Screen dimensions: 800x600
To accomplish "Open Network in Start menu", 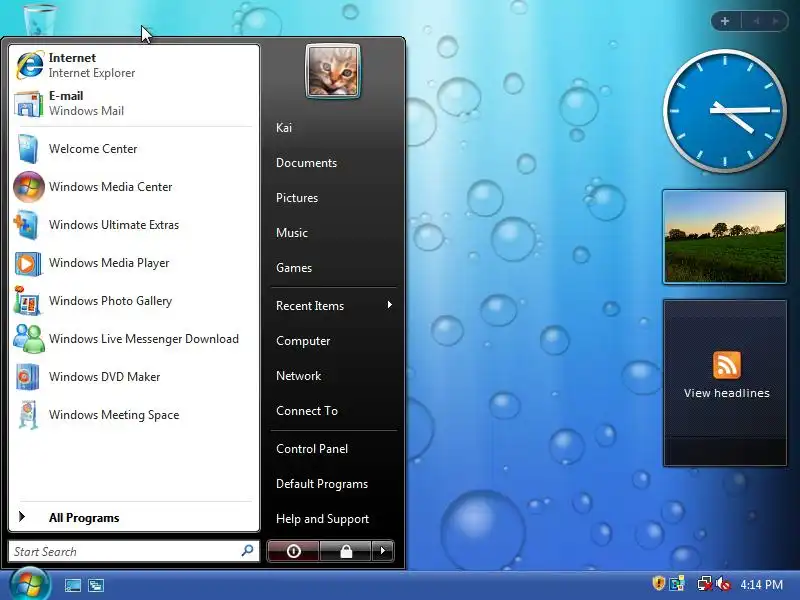I will click(x=298, y=376).
